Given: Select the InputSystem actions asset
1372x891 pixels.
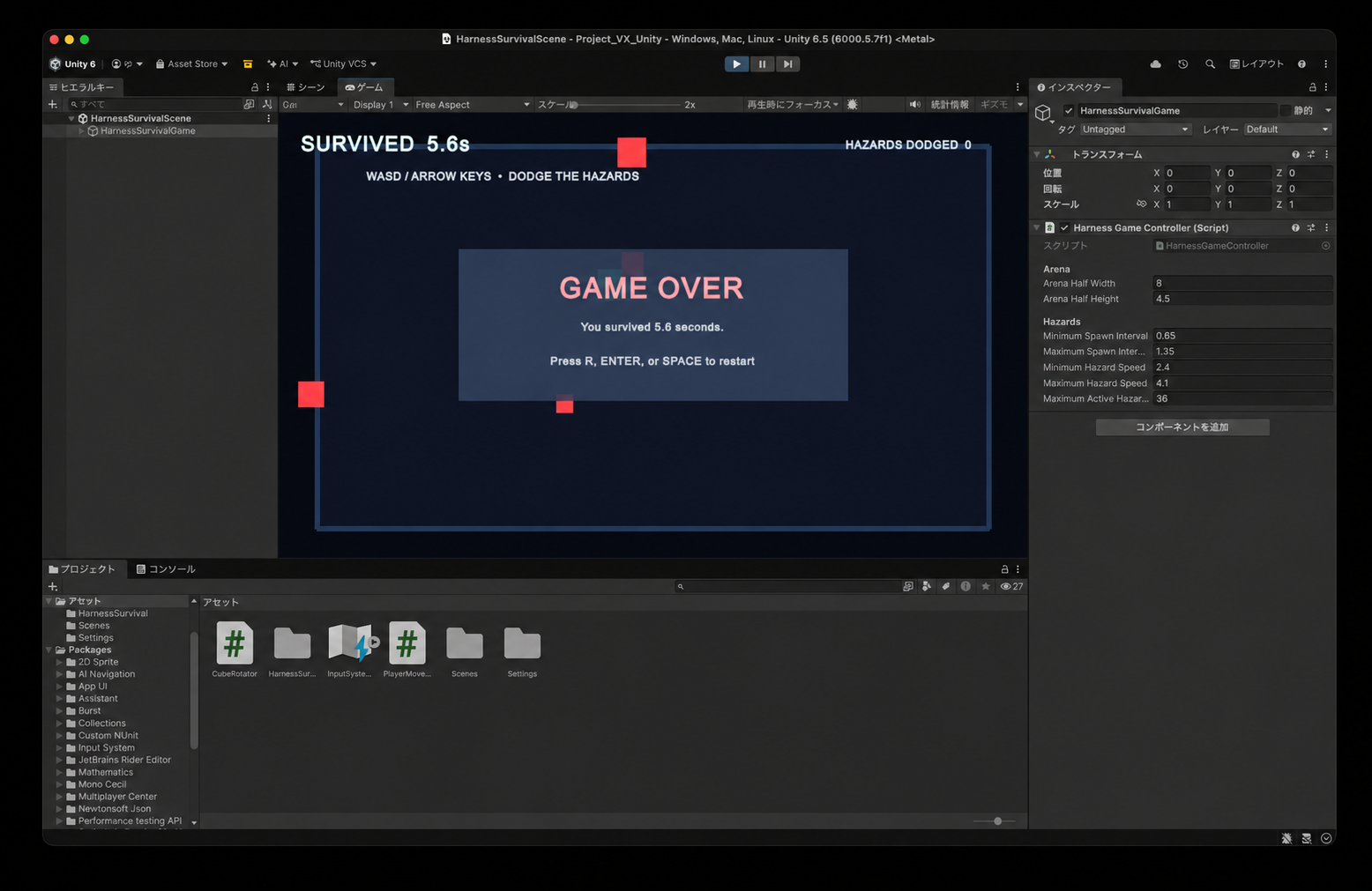Looking at the screenshot, I should 350,650.
